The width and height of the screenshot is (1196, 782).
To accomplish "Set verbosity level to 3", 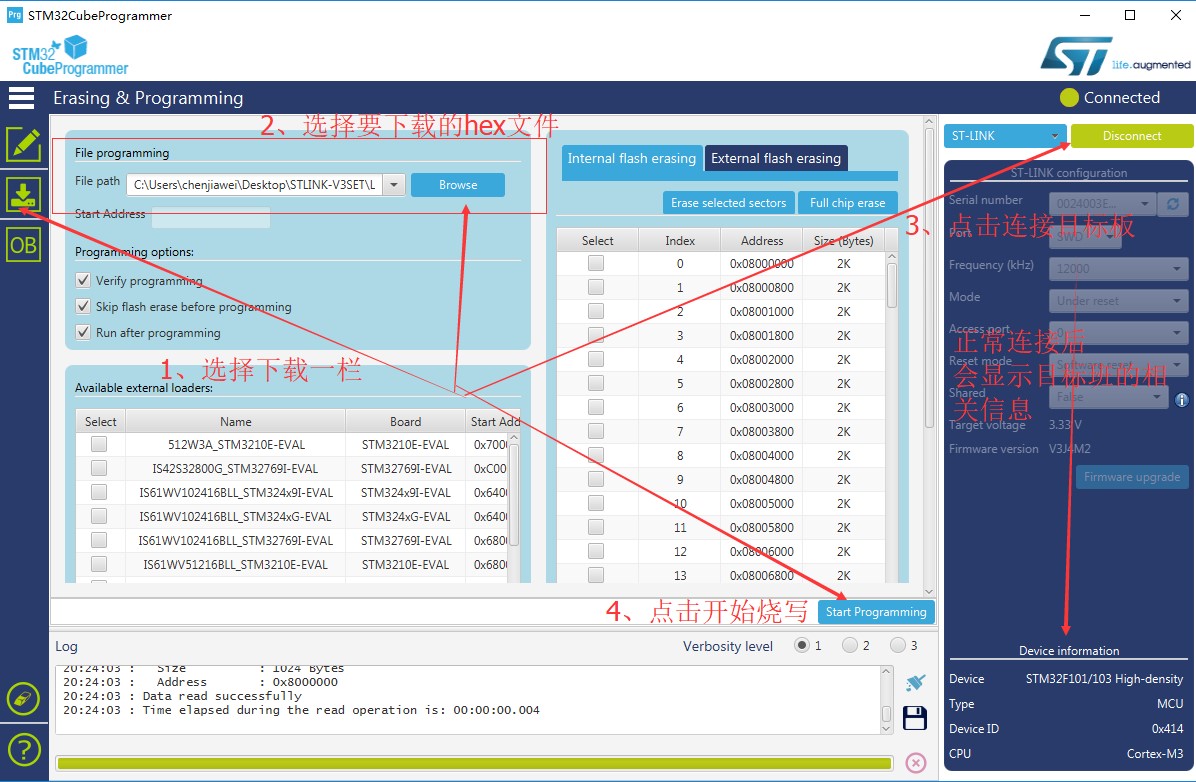I will pyautogui.click(x=898, y=645).
